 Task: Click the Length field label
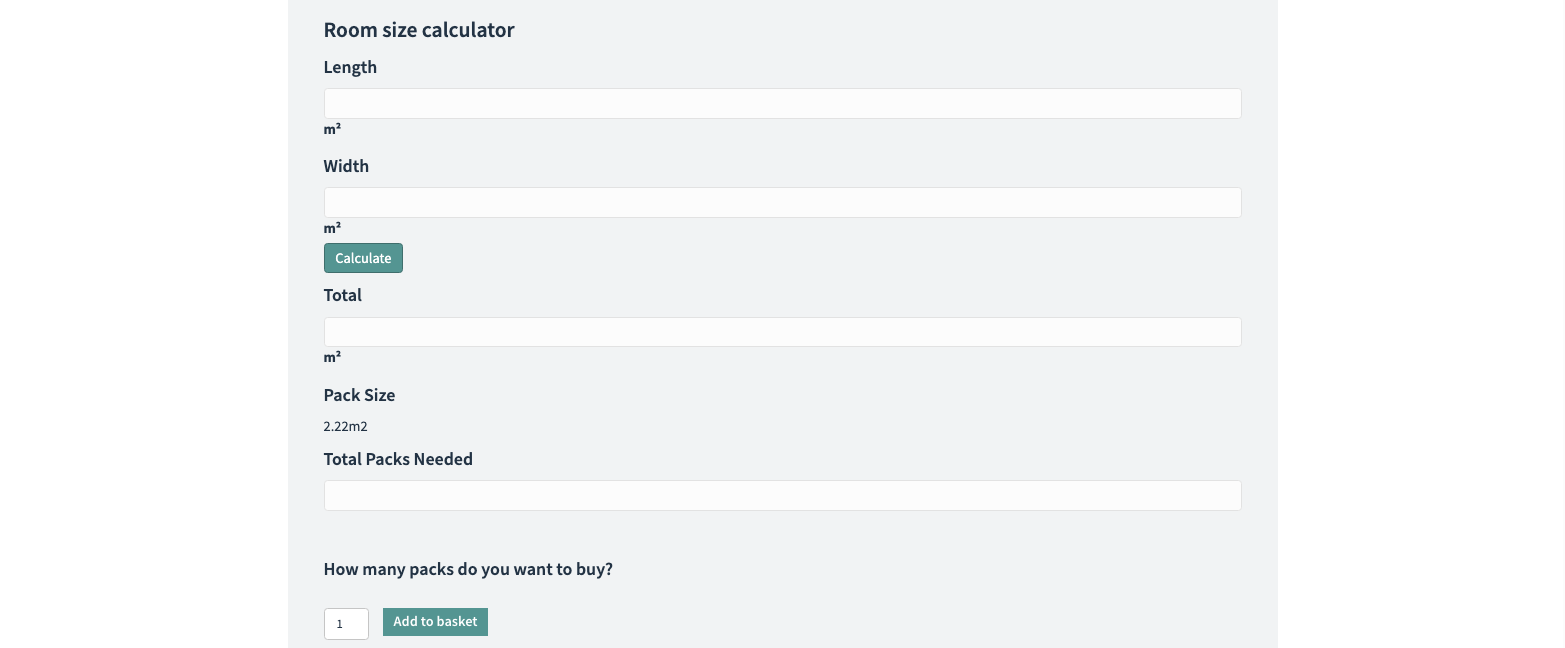click(350, 68)
